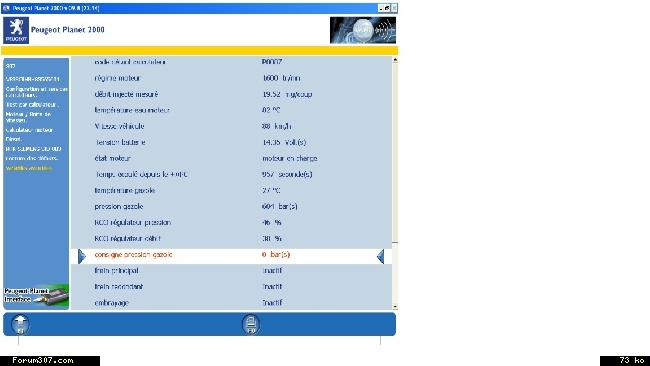Image resolution: width=650 pixels, height=366 pixels.
Task: Click the scrollbar down arrow
Action: click(x=395, y=307)
